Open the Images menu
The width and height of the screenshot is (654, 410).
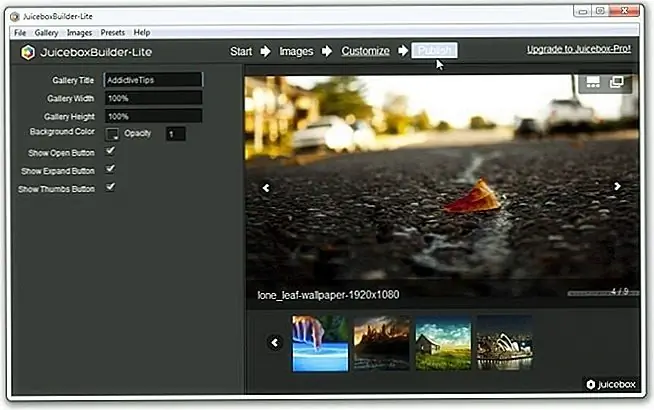[79, 33]
